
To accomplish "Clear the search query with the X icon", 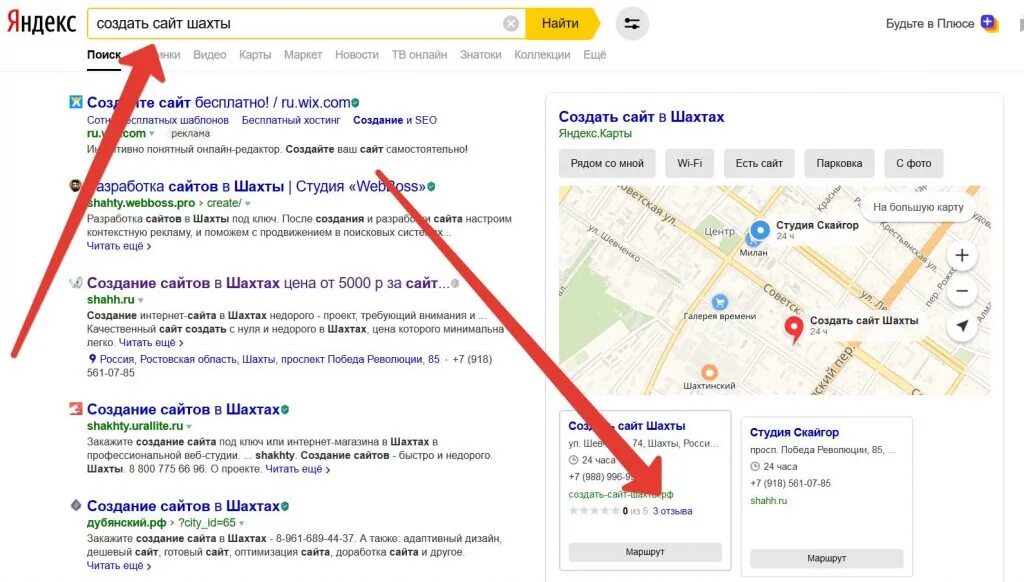I will click(511, 24).
